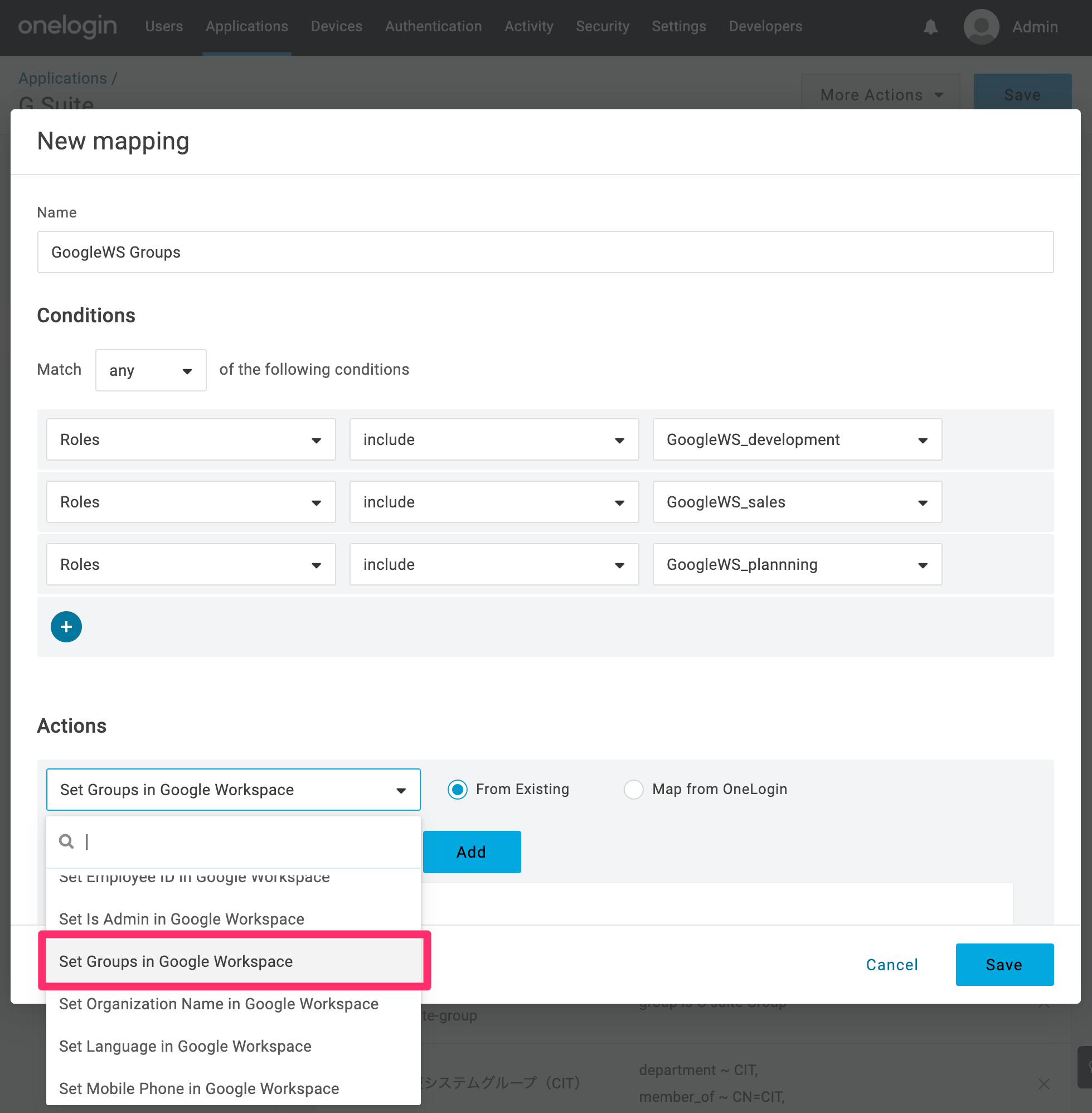Choose Set Is Admin in Google Workspace

234,919
